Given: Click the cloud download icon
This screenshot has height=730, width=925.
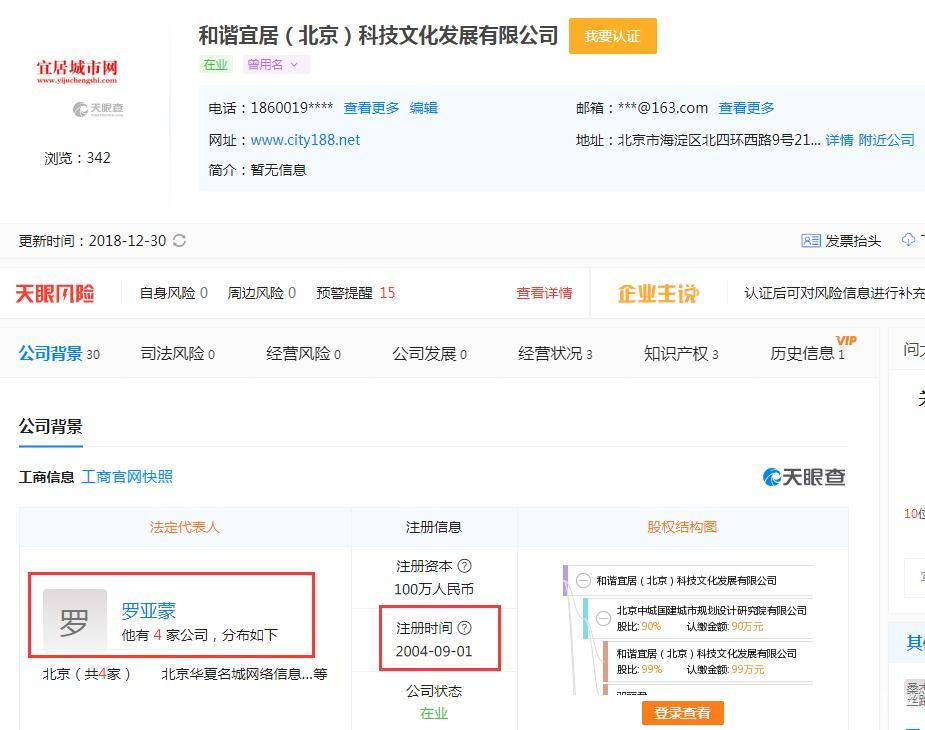Looking at the screenshot, I should point(908,240).
